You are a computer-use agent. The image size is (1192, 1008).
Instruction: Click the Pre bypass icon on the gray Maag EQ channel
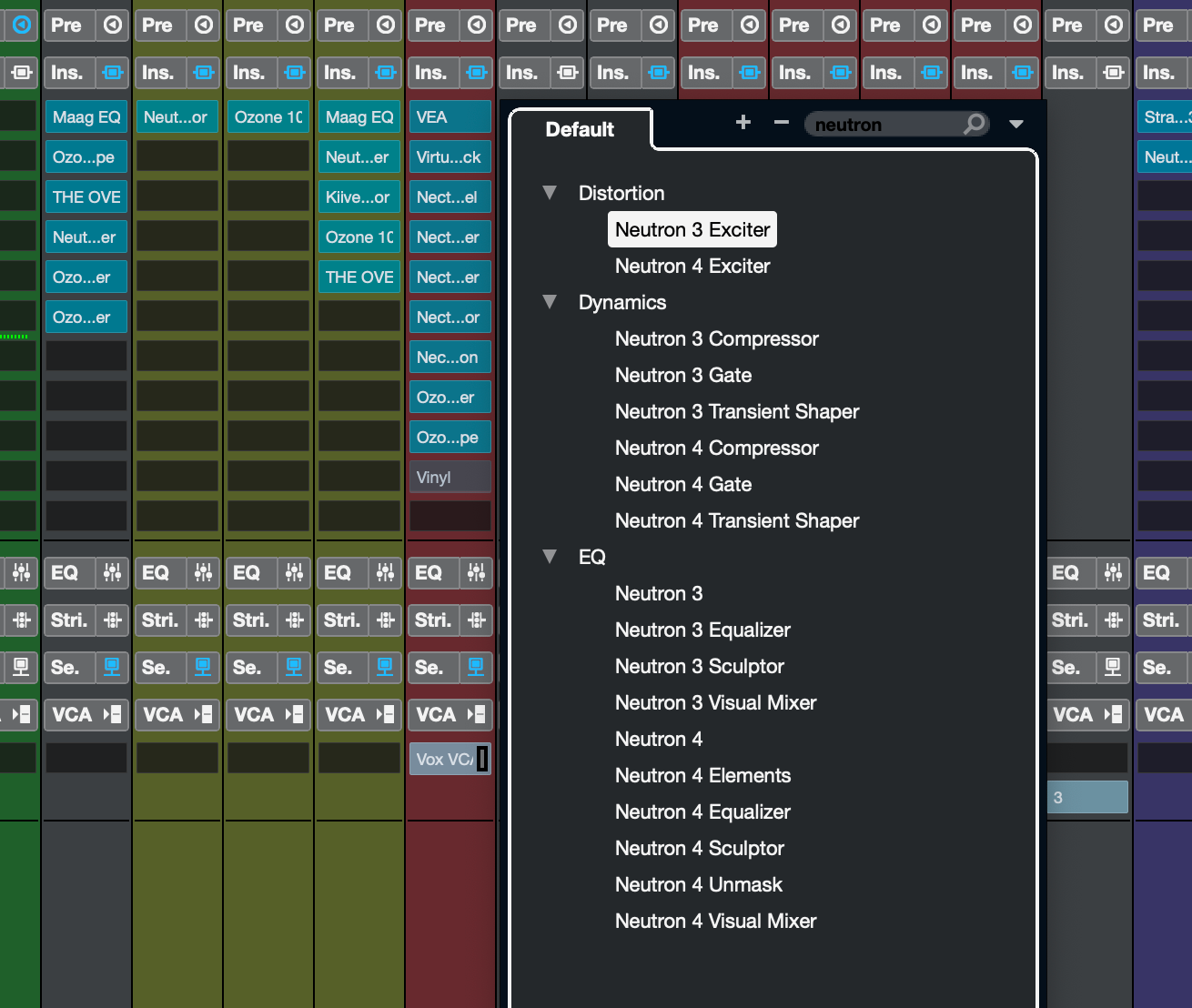[x=112, y=25]
